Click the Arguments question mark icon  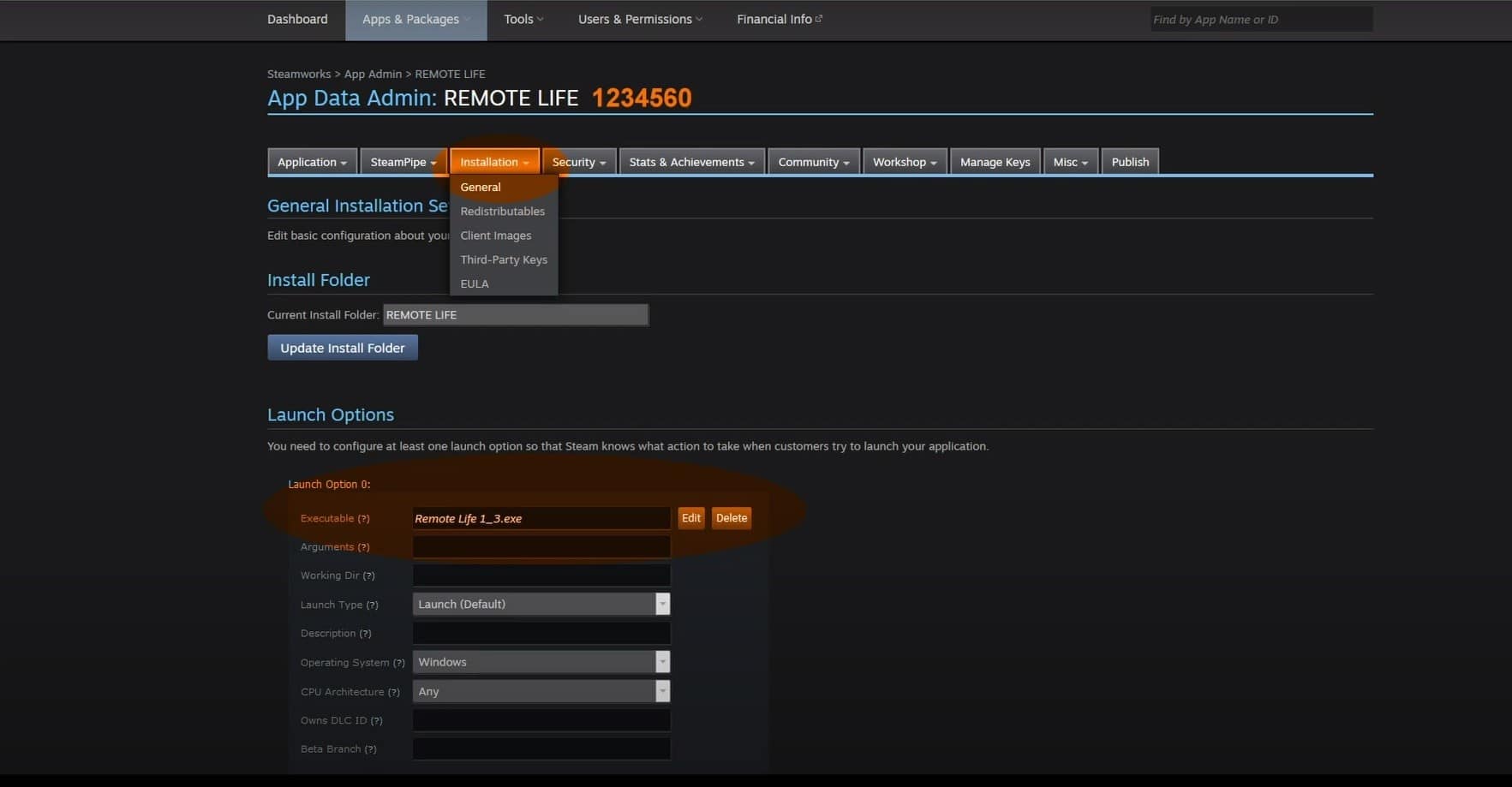pos(365,546)
